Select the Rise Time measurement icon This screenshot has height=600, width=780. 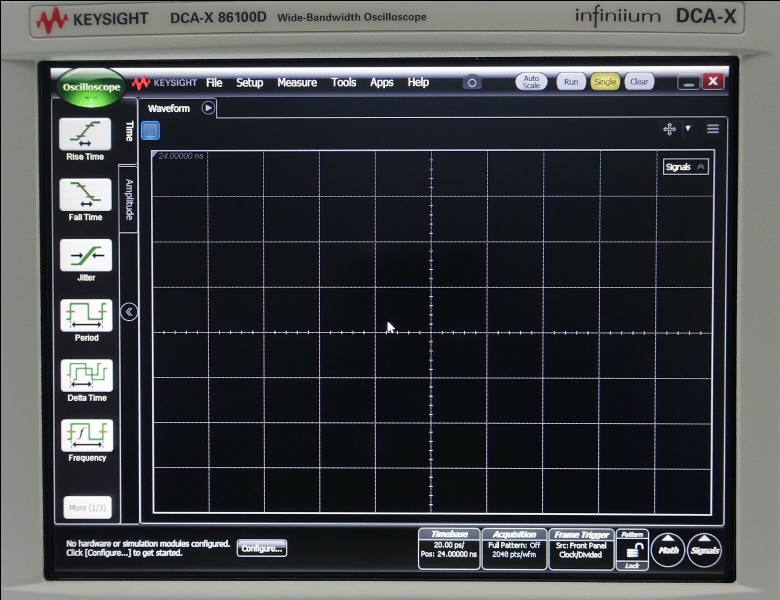point(86,136)
